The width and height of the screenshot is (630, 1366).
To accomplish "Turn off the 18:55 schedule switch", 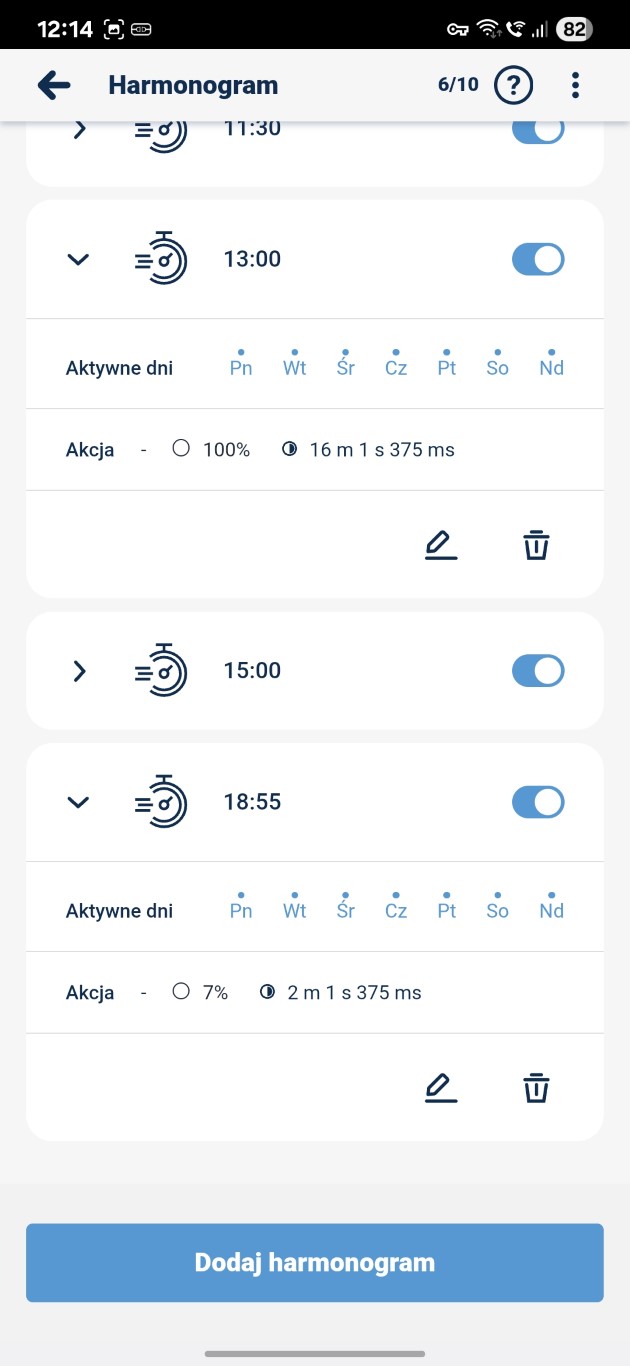I will coord(538,802).
